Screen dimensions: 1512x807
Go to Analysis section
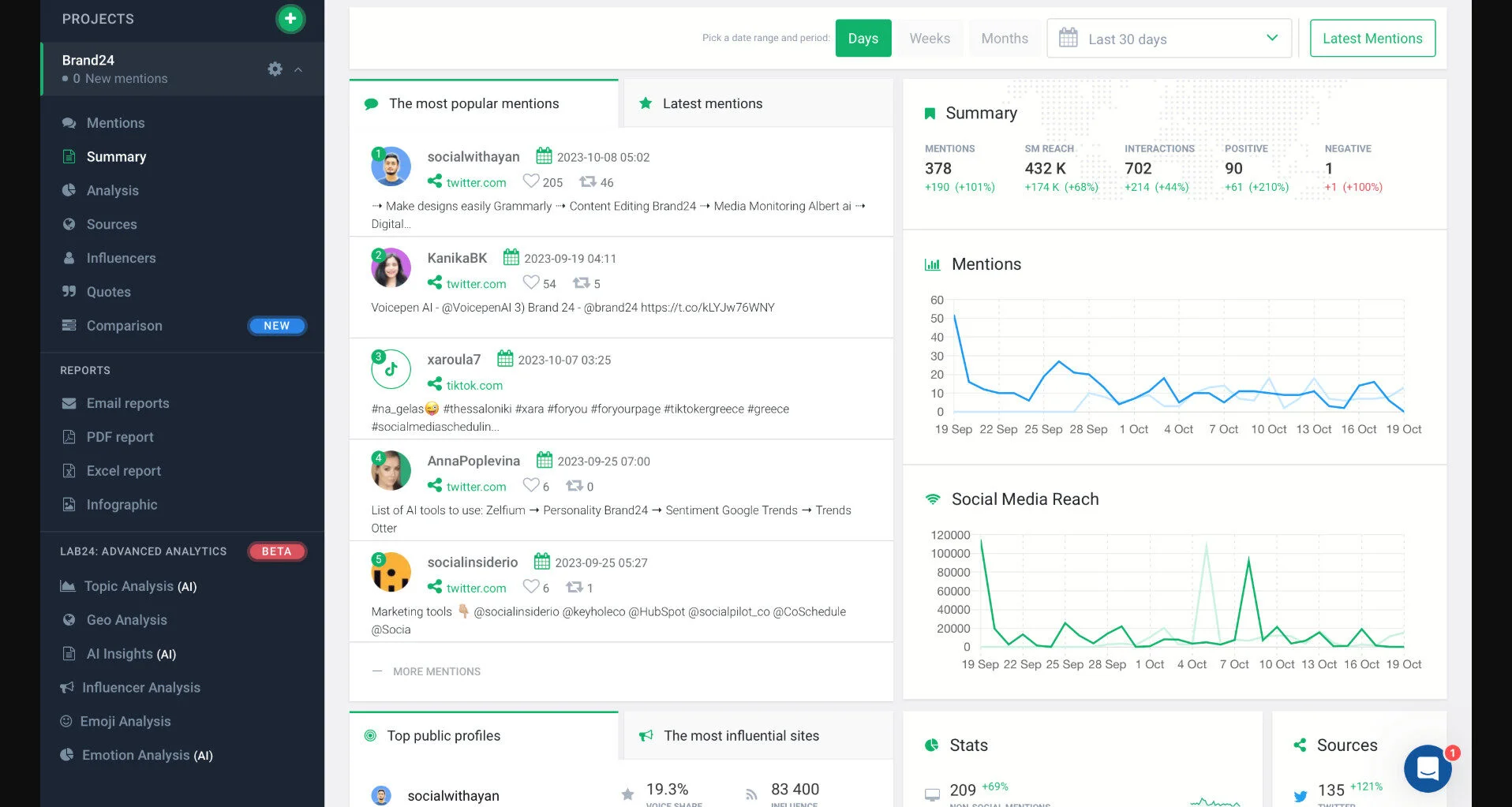tap(112, 191)
